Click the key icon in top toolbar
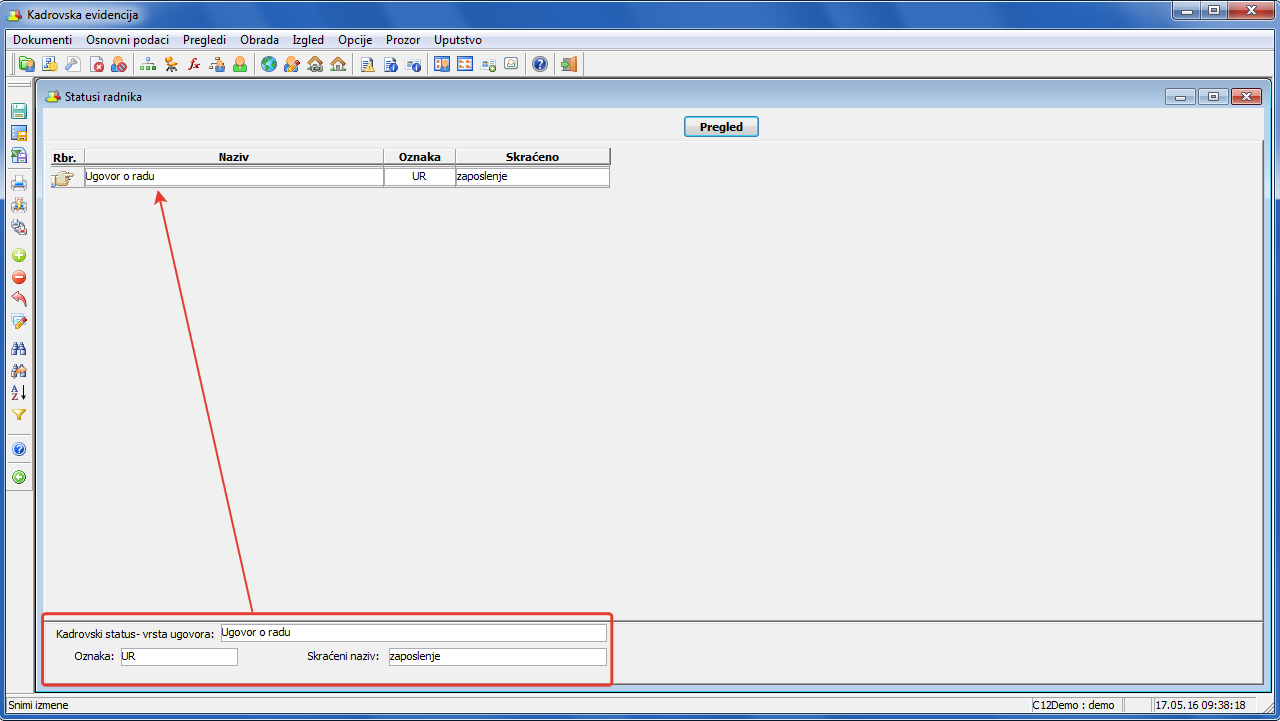The height and width of the screenshot is (721, 1280). click(x=72, y=64)
